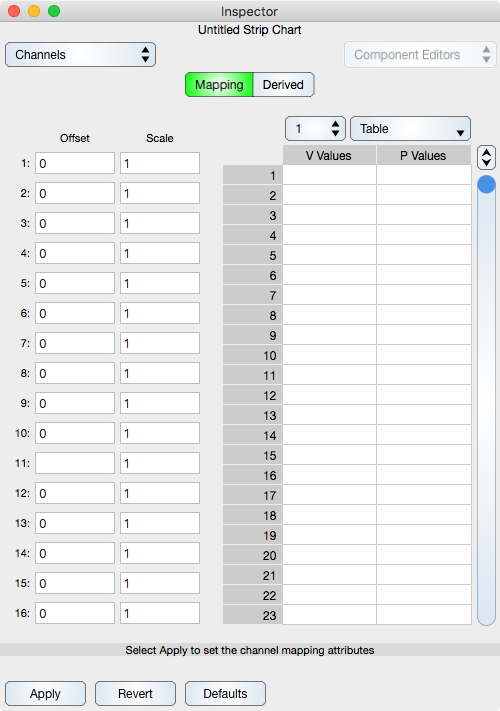Switch to the Derived tab
The image size is (500, 711).
pos(283,85)
